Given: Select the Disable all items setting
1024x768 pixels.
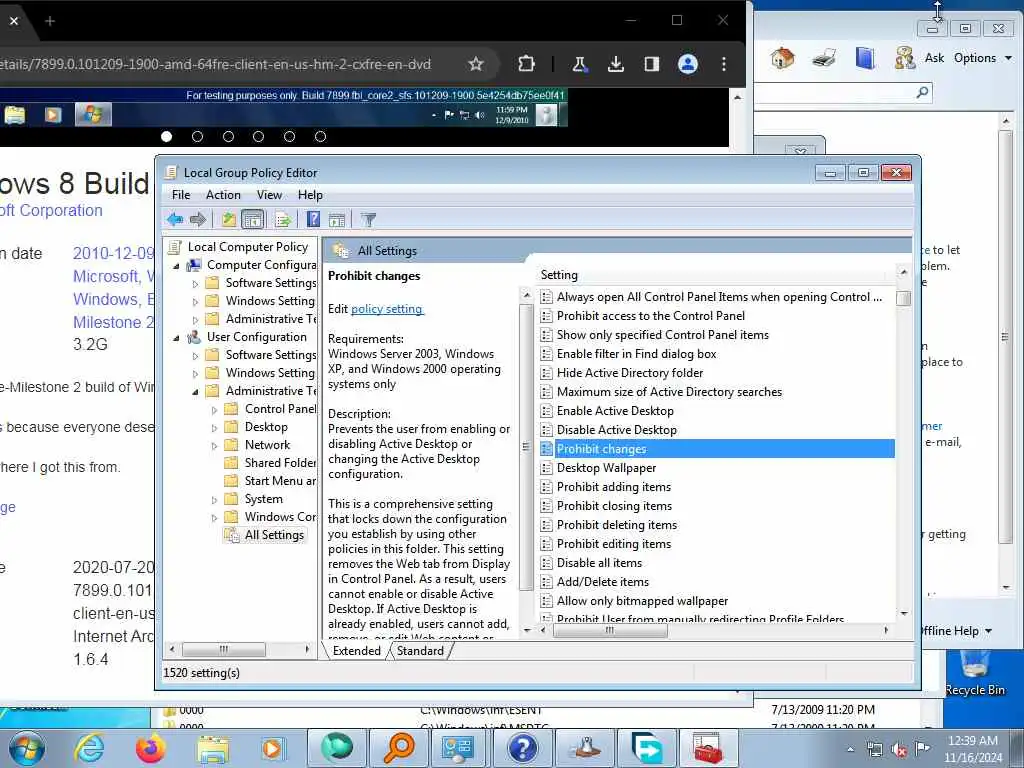Looking at the screenshot, I should (x=599, y=563).
